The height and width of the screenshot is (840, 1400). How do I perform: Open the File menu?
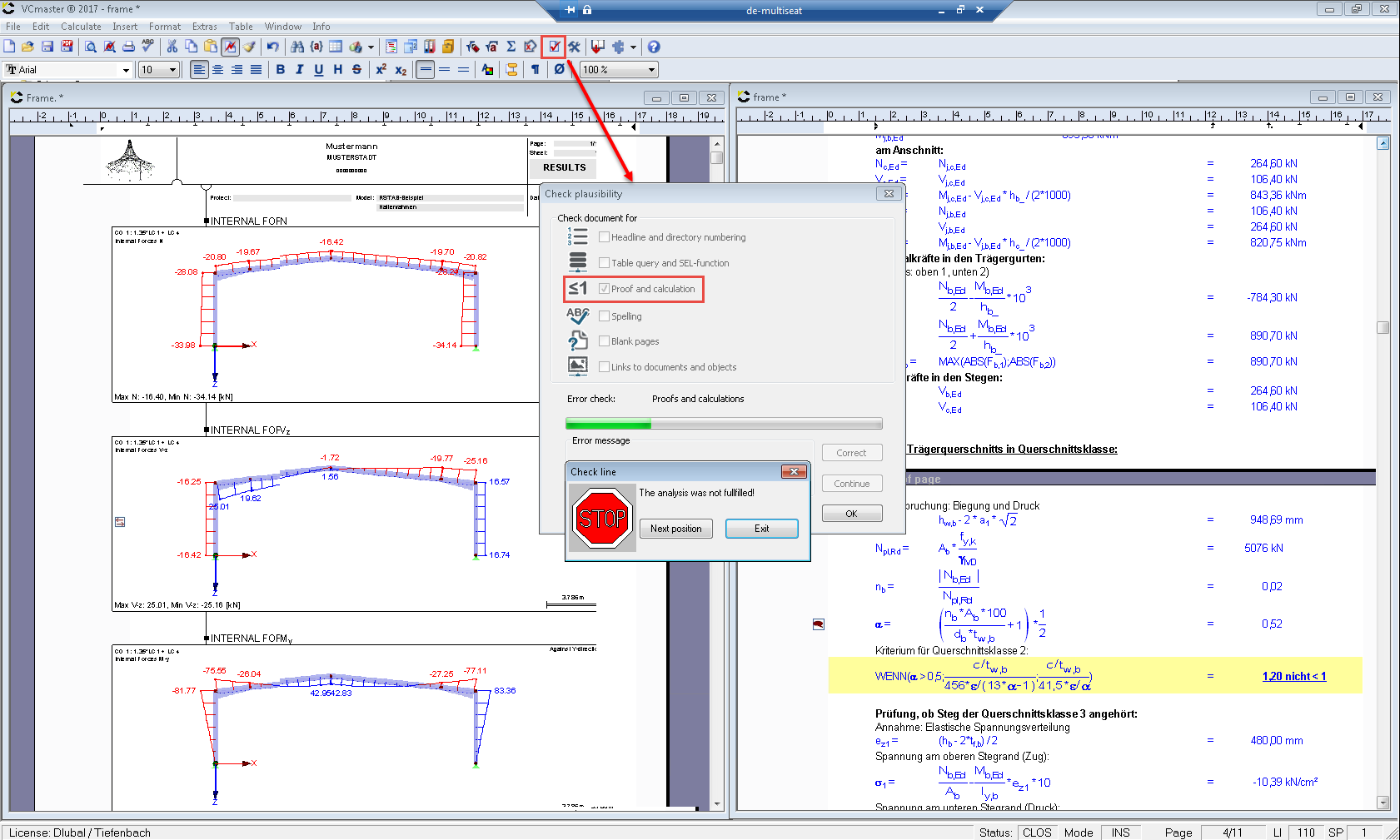13,27
